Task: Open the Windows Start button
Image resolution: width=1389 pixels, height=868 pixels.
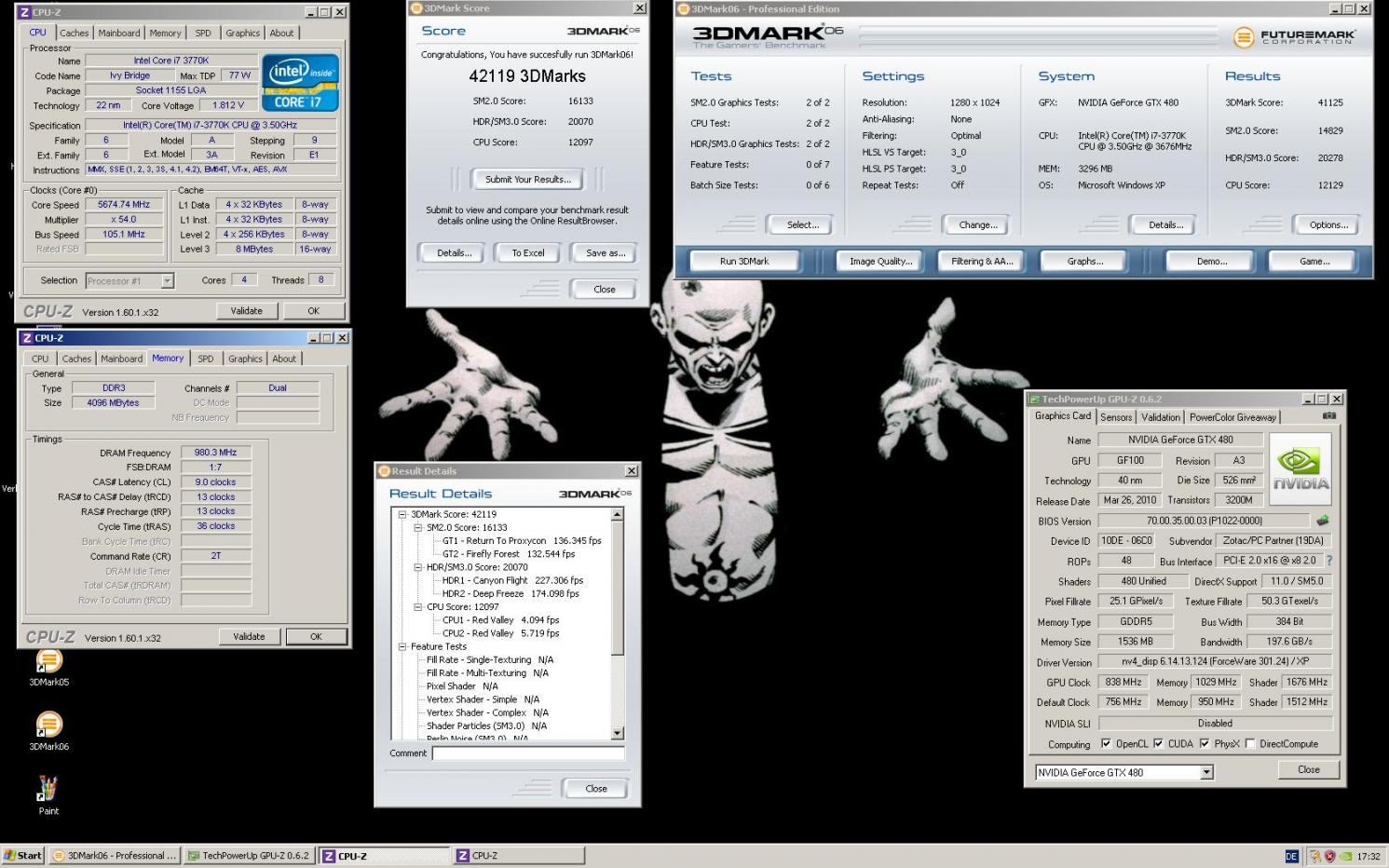Action: tap(22, 856)
